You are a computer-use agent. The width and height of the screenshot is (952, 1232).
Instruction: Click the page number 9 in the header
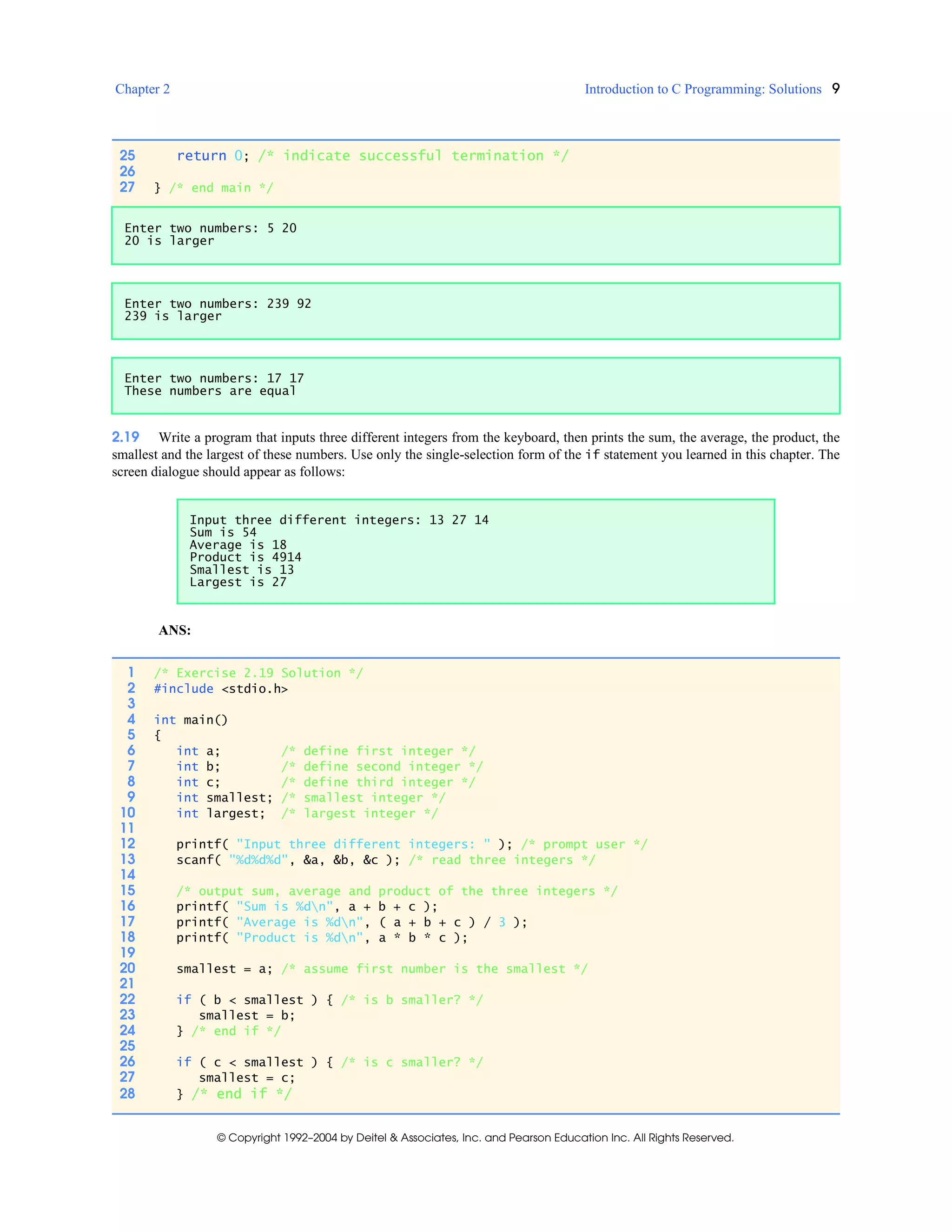(x=836, y=88)
